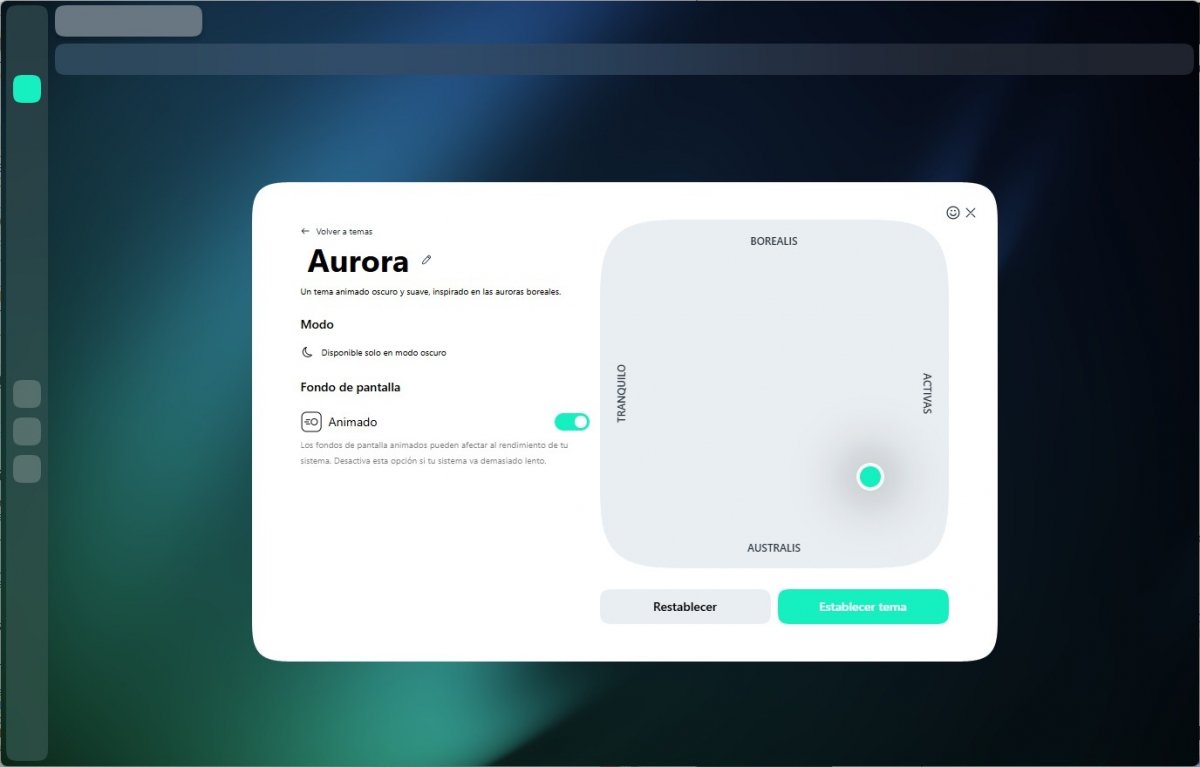The height and width of the screenshot is (767, 1200).
Task: Select the blank browser tab at top
Action: [128, 21]
